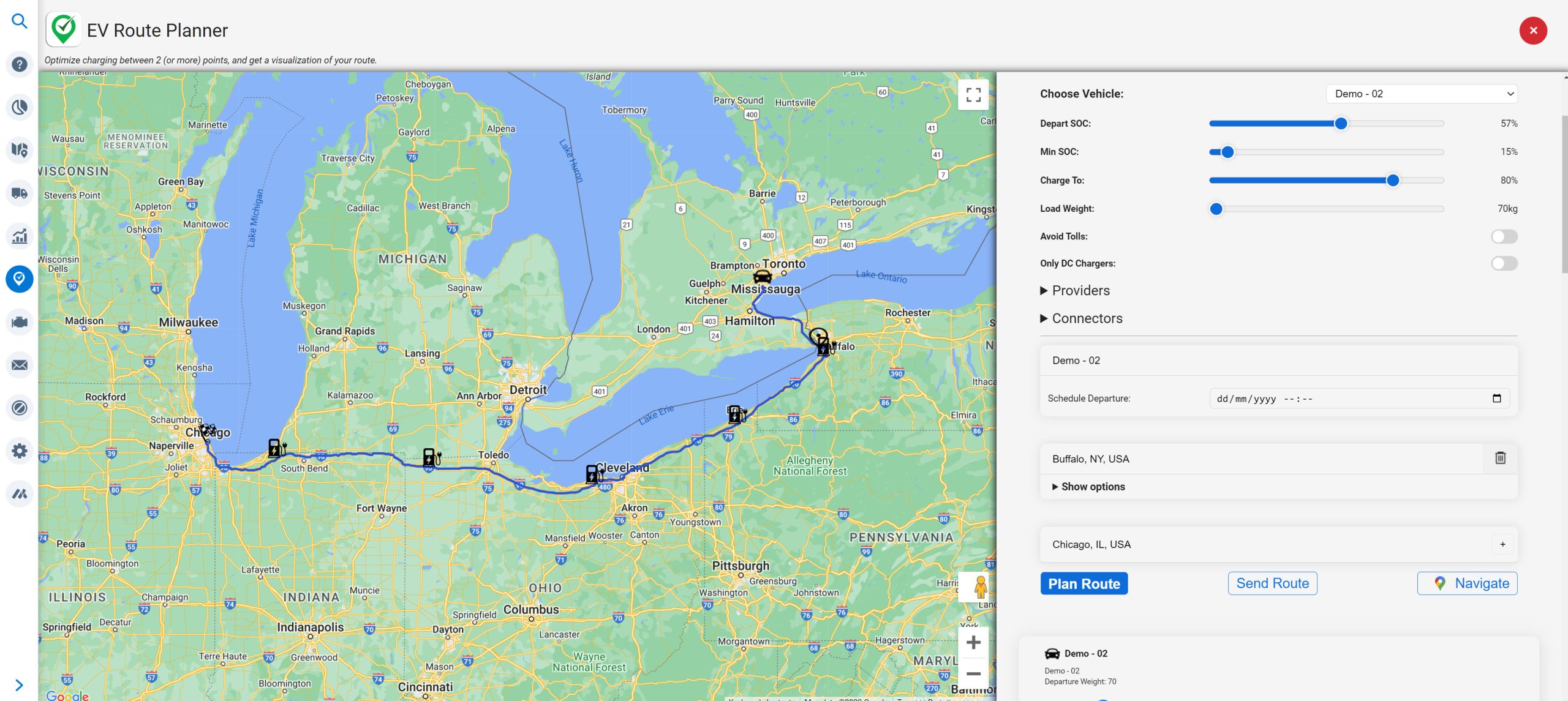The width and height of the screenshot is (1568, 701).
Task: Enable the Only DC Chargers toggle
Action: click(1504, 263)
